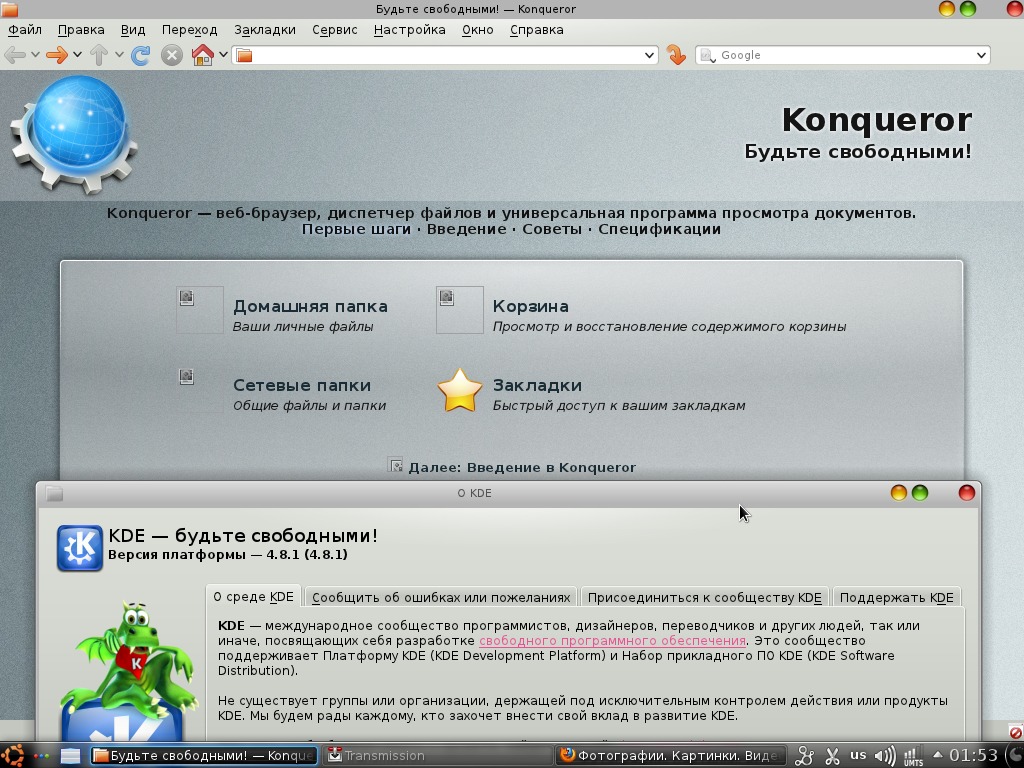This screenshot has width=1024, height=768.
Task: Go to the home location
Action: point(202,56)
